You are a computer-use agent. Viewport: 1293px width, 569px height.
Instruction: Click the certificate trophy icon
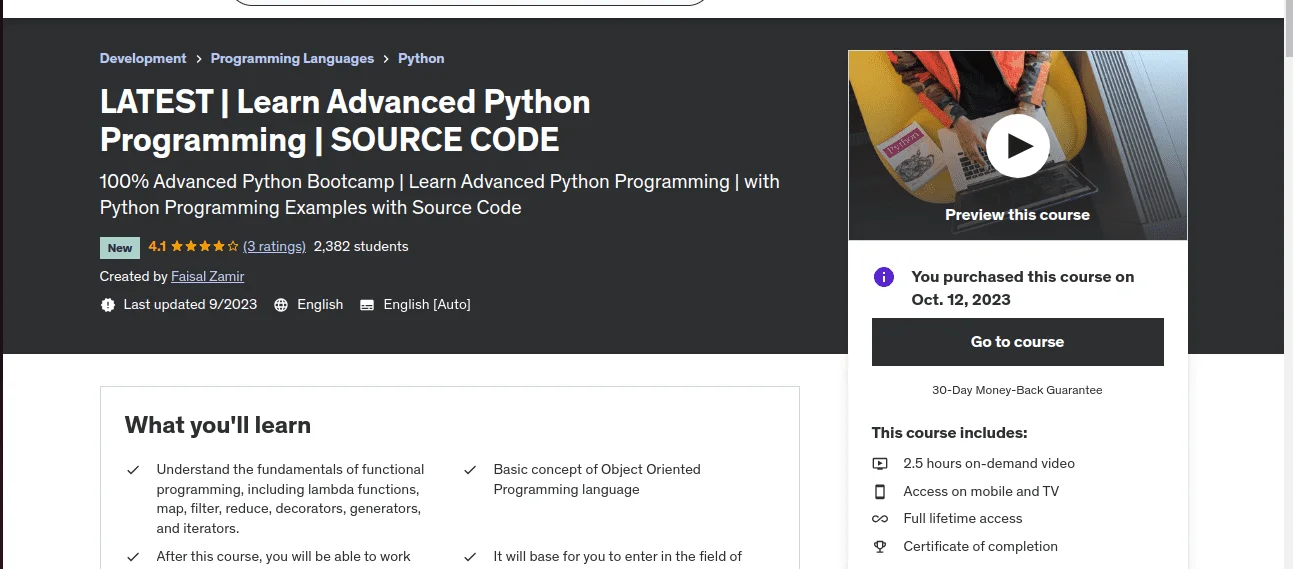880,546
